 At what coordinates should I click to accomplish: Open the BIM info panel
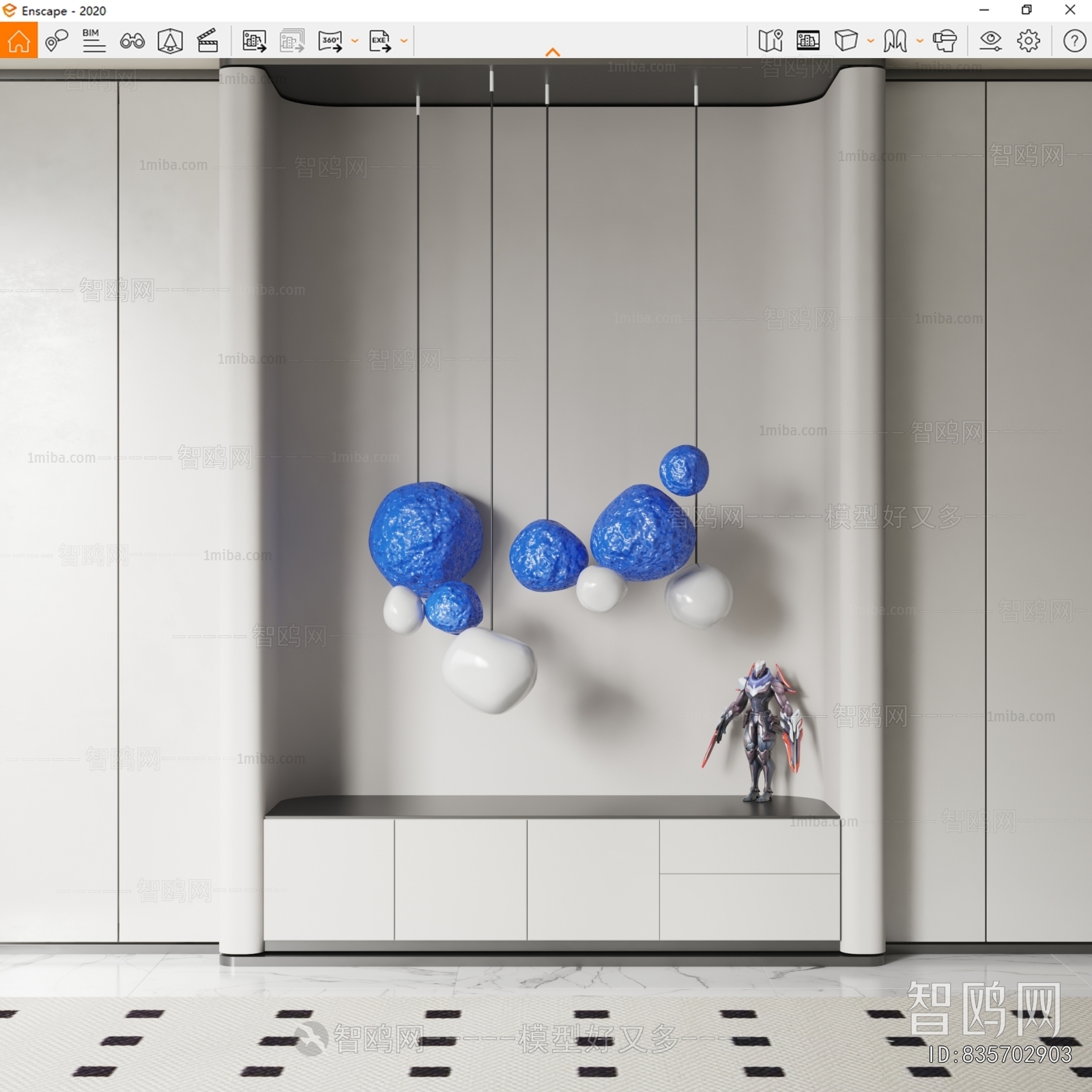click(94, 41)
